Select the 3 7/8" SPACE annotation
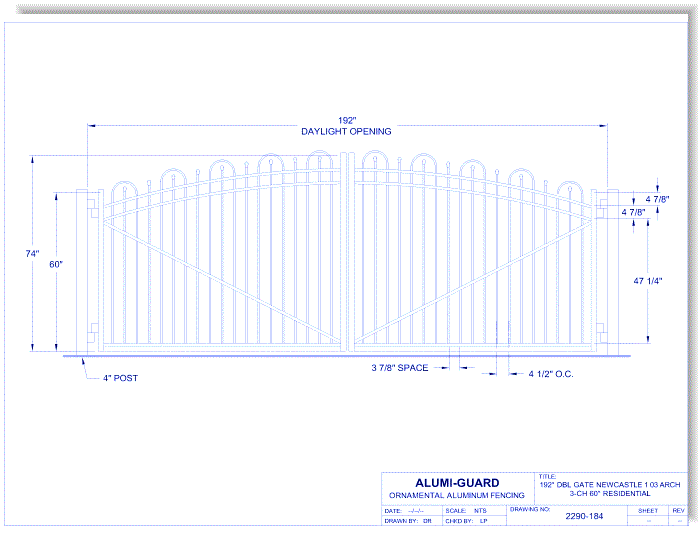The width and height of the screenshot is (700, 550). (x=400, y=368)
